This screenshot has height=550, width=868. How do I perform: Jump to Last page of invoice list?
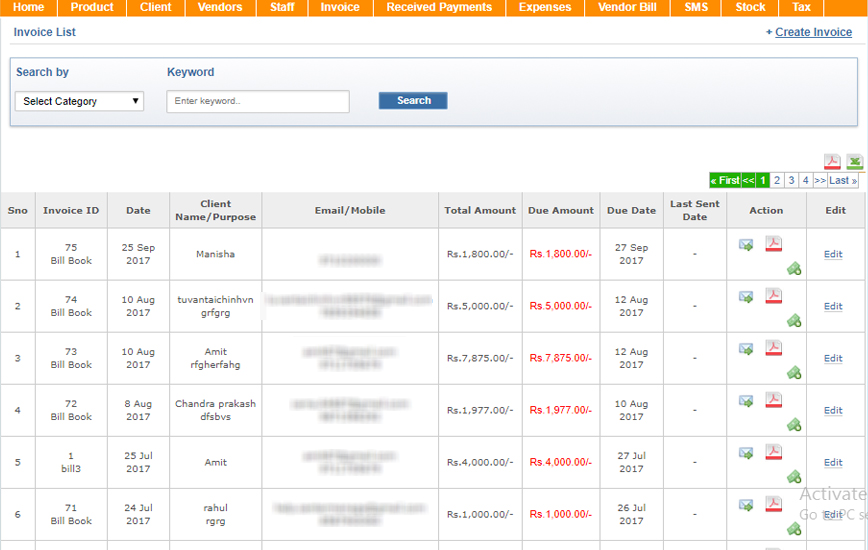(x=843, y=180)
